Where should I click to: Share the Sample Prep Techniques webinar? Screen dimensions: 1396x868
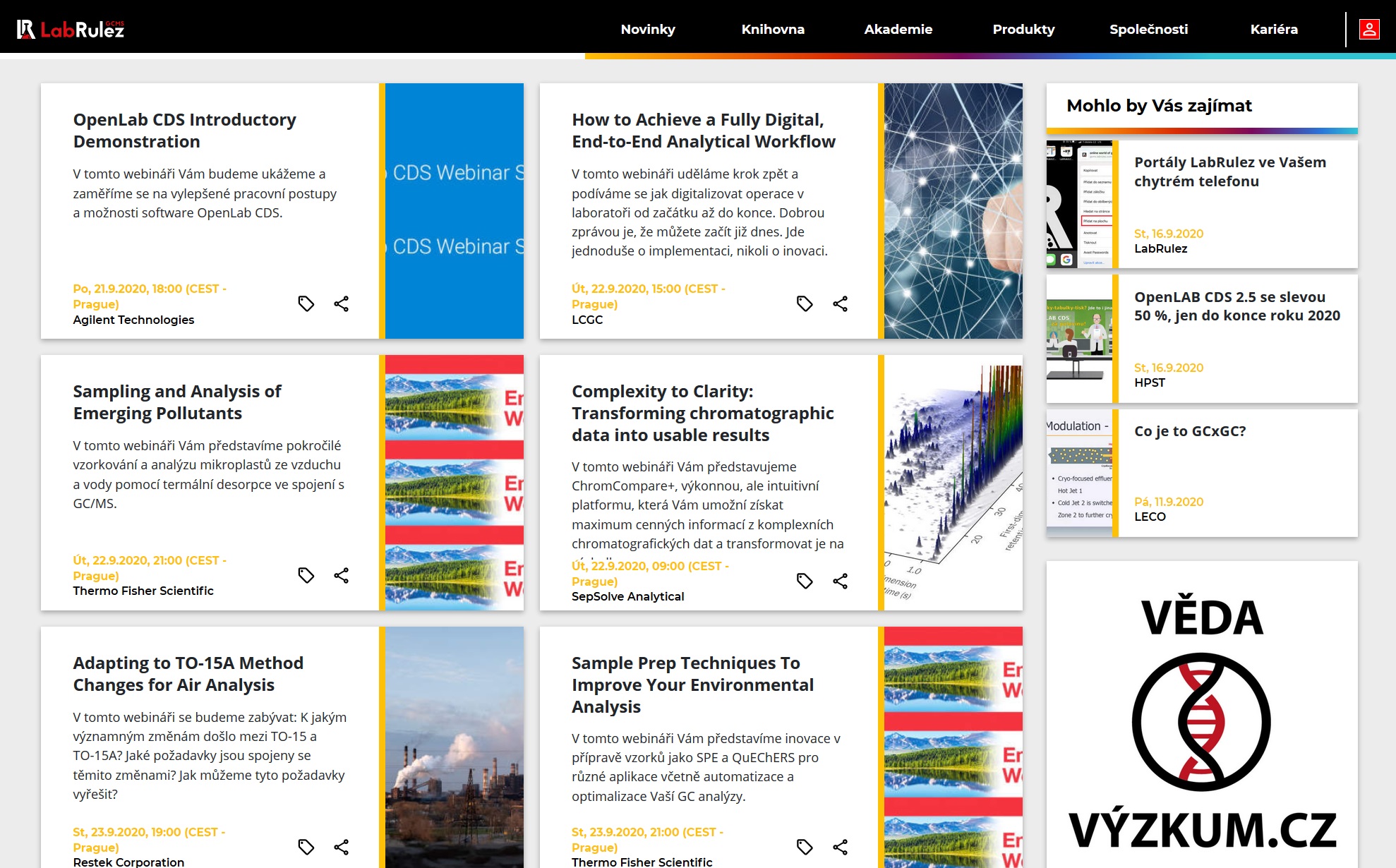coord(840,847)
